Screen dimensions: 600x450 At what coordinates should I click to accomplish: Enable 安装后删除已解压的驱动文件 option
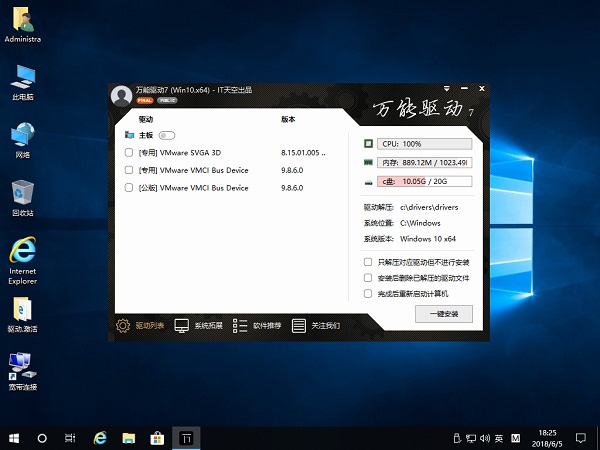click(368, 278)
